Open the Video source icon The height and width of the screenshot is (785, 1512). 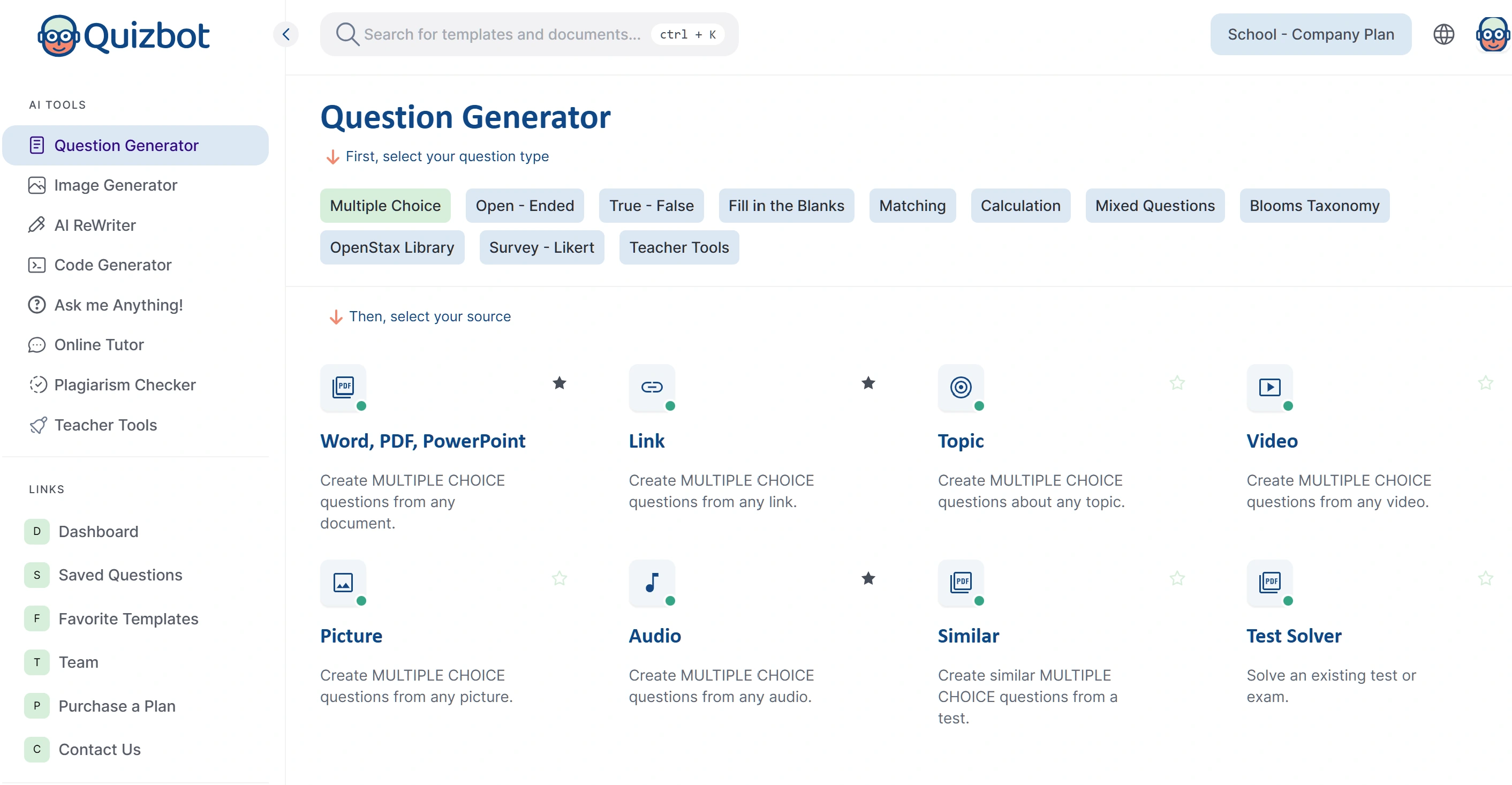coord(1269,387)
